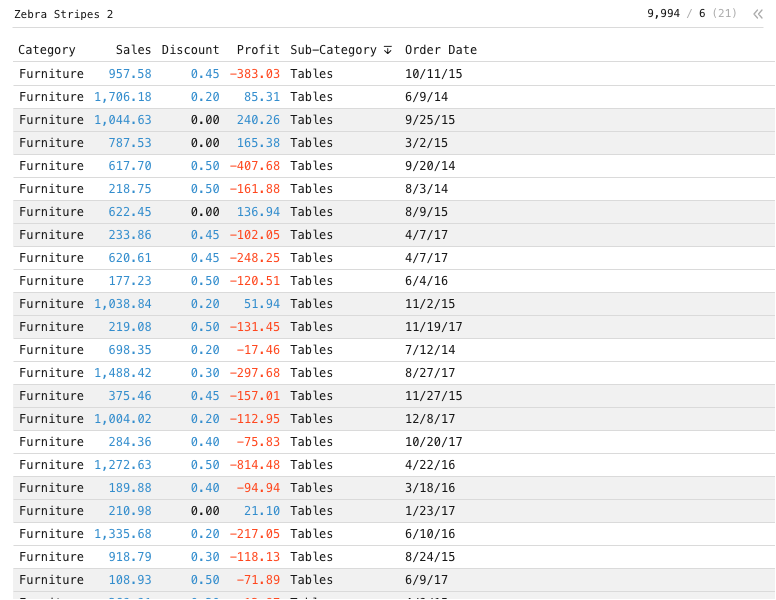
Task: Select profit value 136.94
Action: click(x=258, y=212)
